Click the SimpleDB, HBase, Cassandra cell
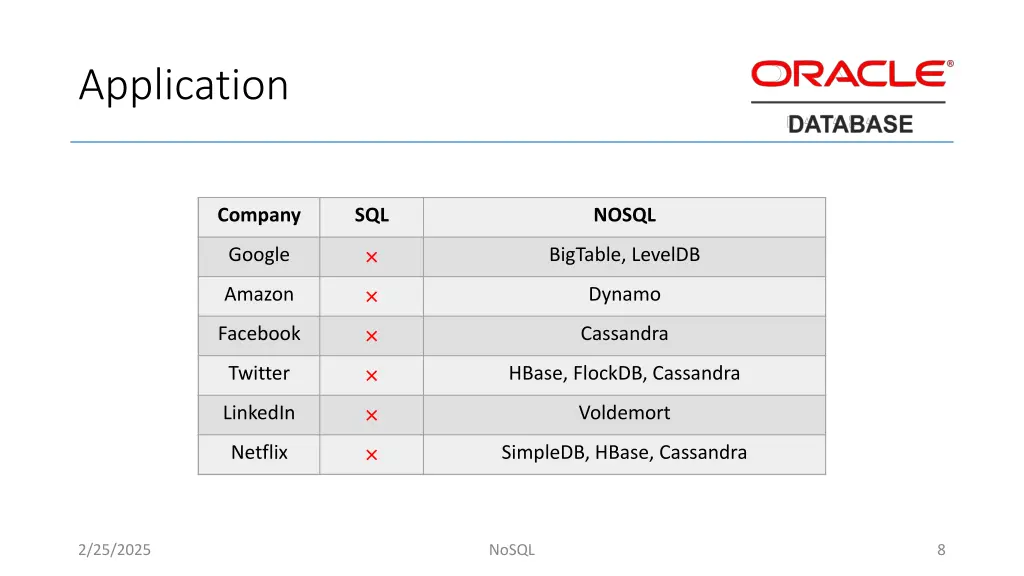The image size is (1024, 576). point(624,453)
